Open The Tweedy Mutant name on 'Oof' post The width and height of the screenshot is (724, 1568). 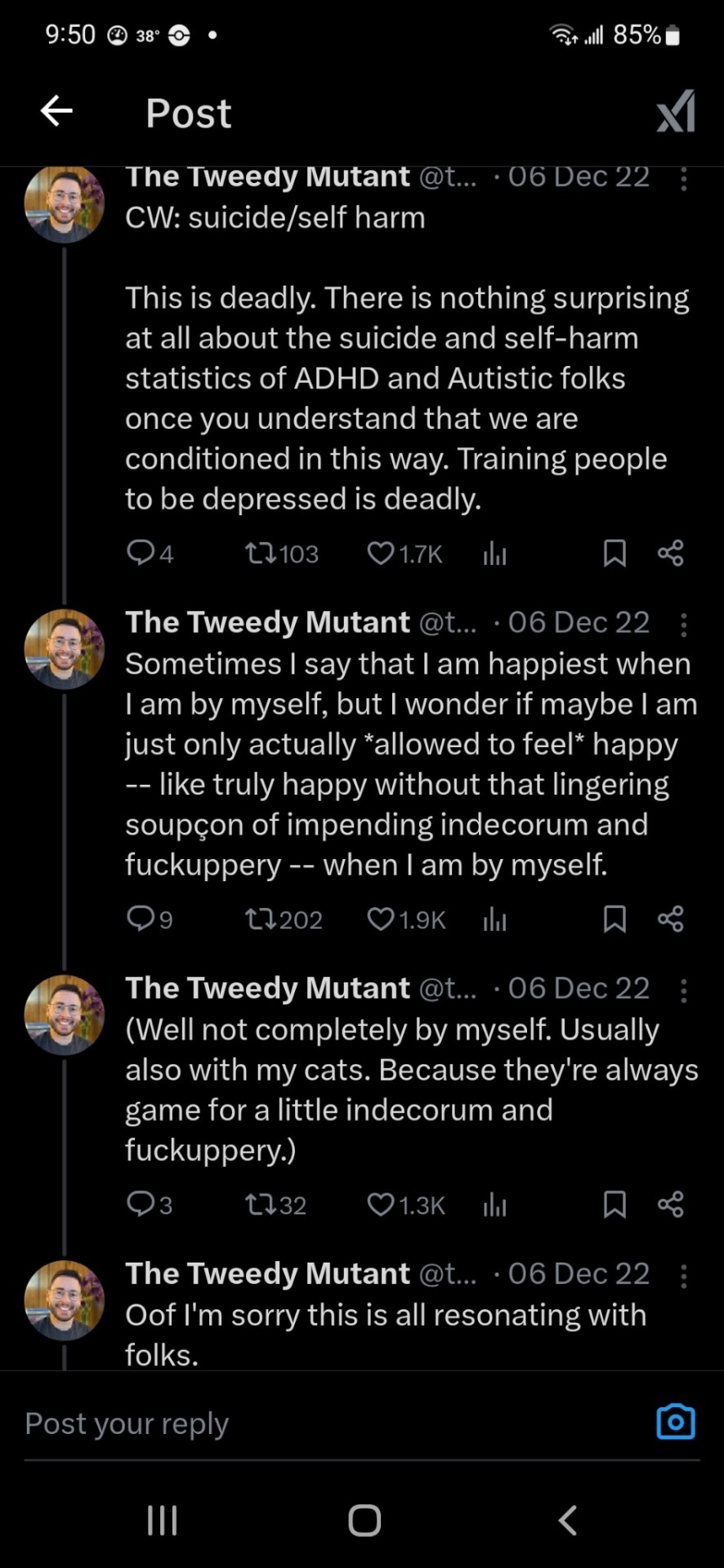[x=267, y=1273]
